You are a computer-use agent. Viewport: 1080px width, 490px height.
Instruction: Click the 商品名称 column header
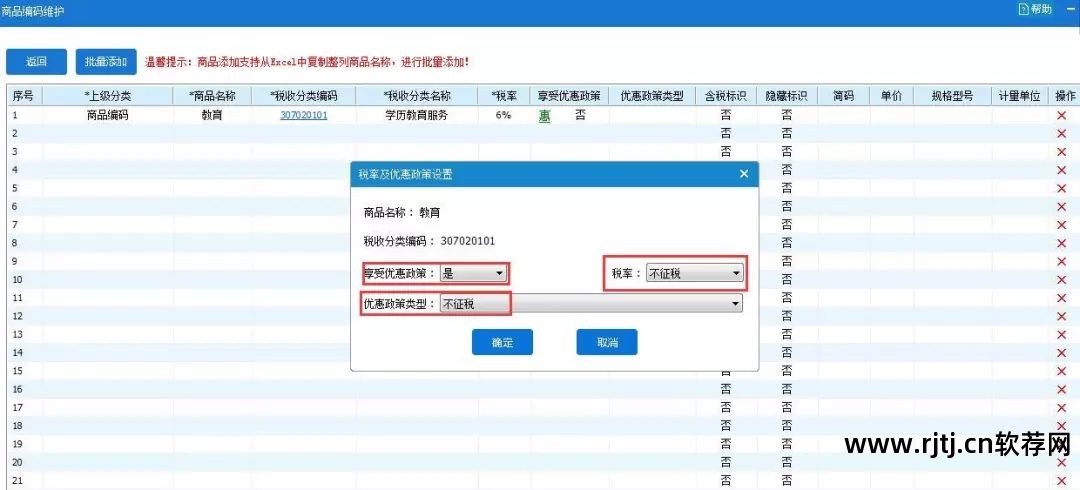(213, 96)
